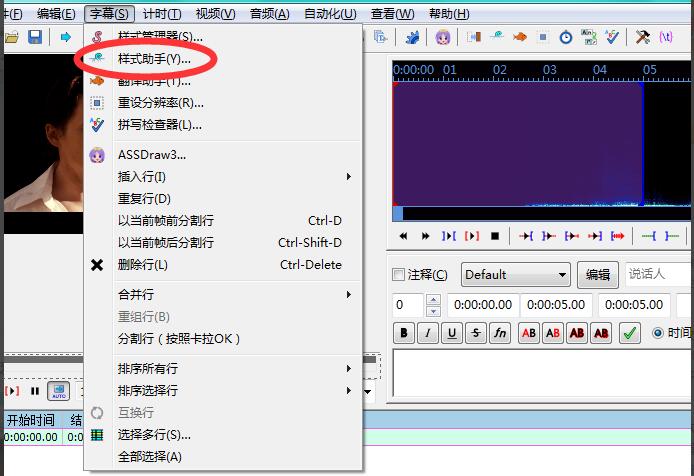The image size is (694, 476).
Task: Play audio before selection start
Action: tap(526, 236)
